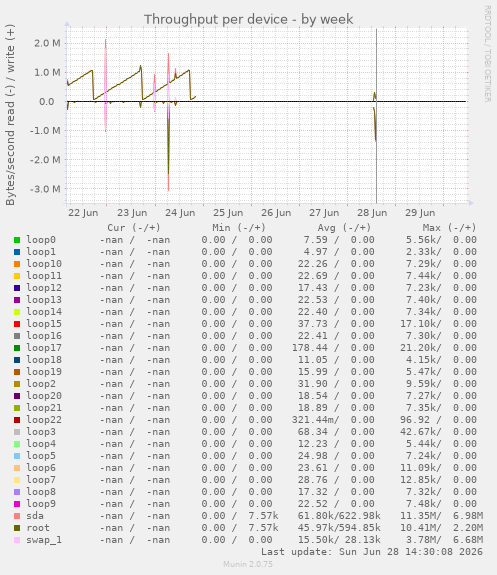The height and width of the screenshot is (575, 497).
Task: Click the '28 Jun' x-axis label
Action: point(372,213)
